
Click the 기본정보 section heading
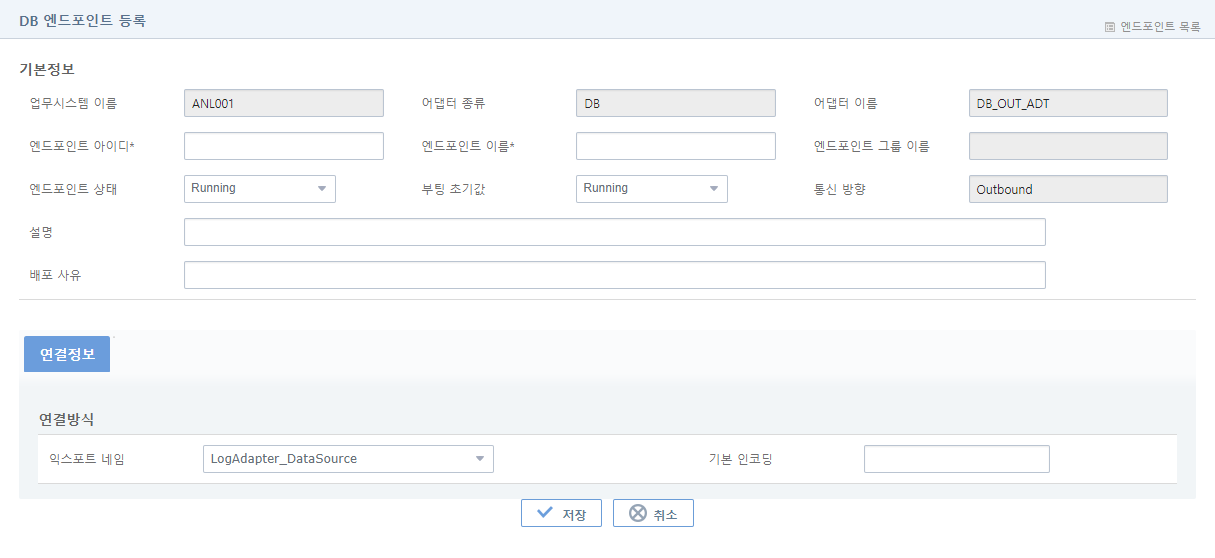coord(47,69)
